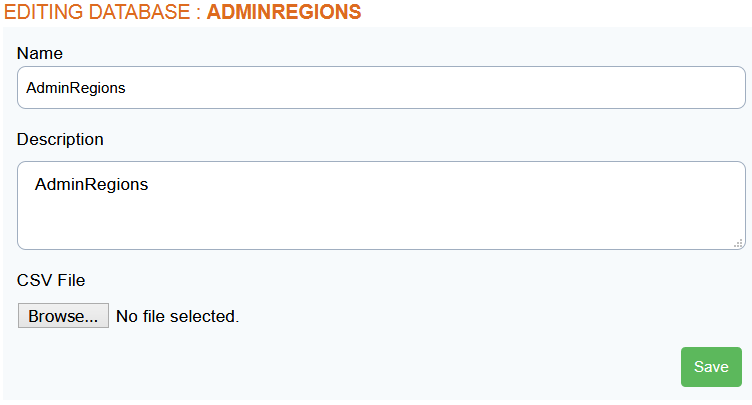Click the top-right area of Description box
752x405 pixels.
click(x=695, y=180)
